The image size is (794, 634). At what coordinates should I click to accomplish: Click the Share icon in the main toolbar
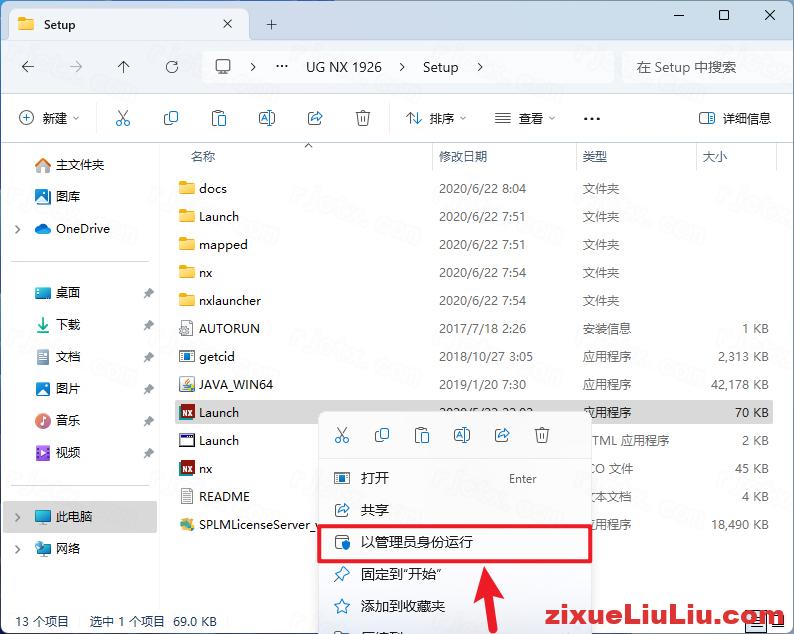(315, 118)
